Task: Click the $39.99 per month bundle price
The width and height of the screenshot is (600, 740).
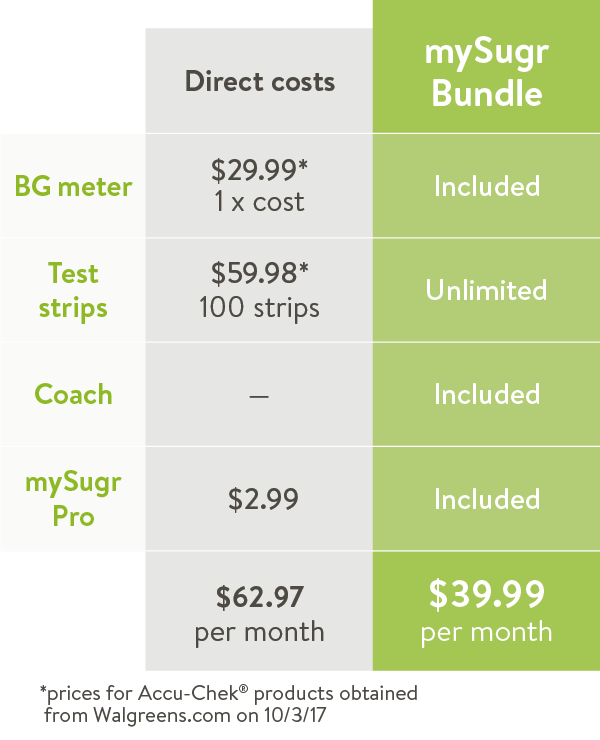Action: coord(487,611)
